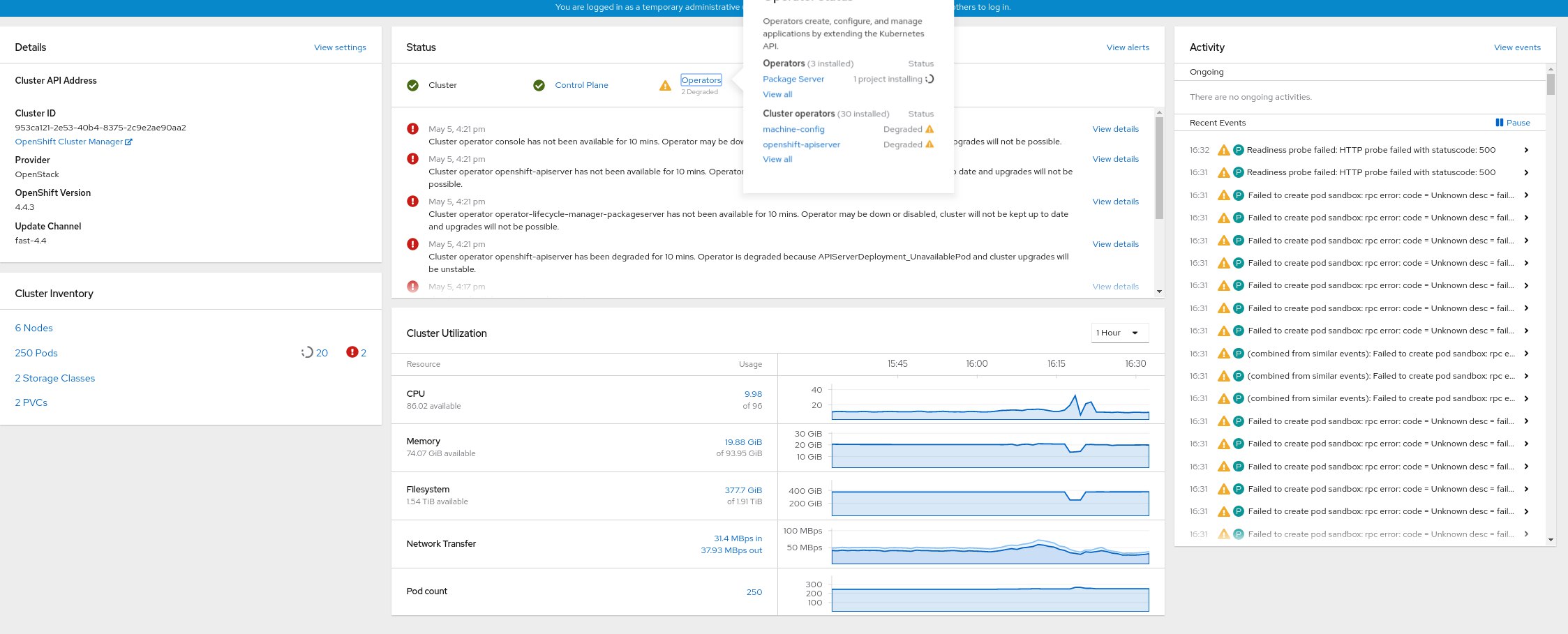Click the Activity panel vertical scrollbar
The height and width of the screenshot is (634, 1568).
click(x=1551, y=85)
